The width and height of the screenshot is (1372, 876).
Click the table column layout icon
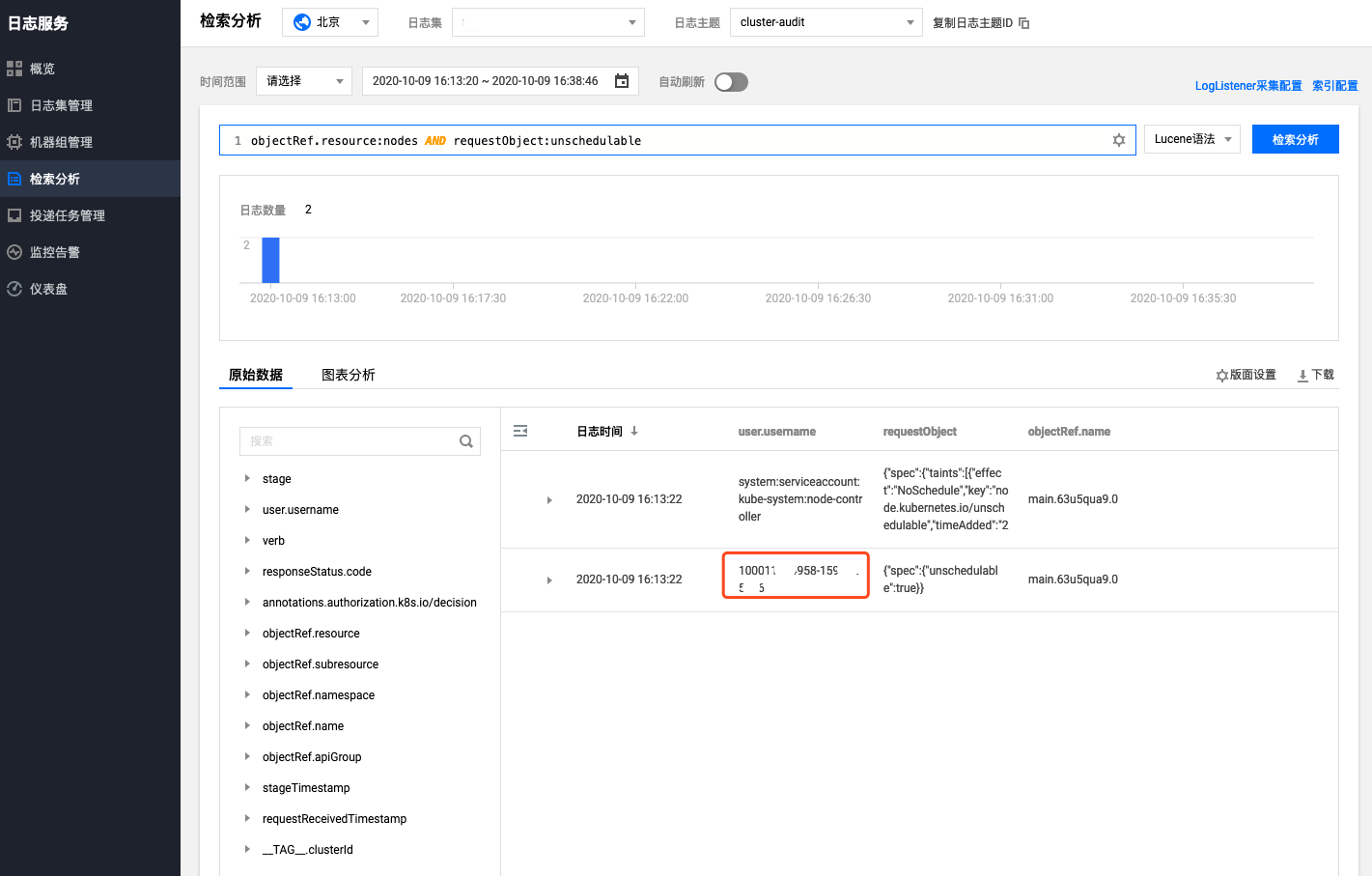(520, 432)
